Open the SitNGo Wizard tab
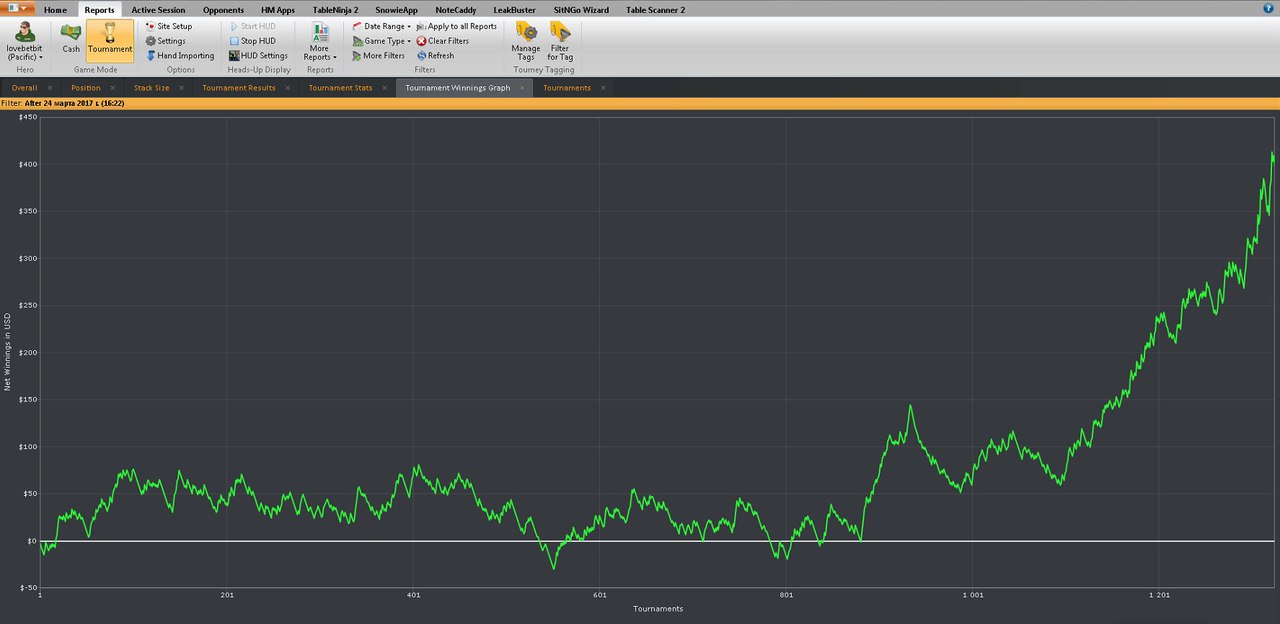This screenshot has width=1280, height=624. (x=581, y=10)
